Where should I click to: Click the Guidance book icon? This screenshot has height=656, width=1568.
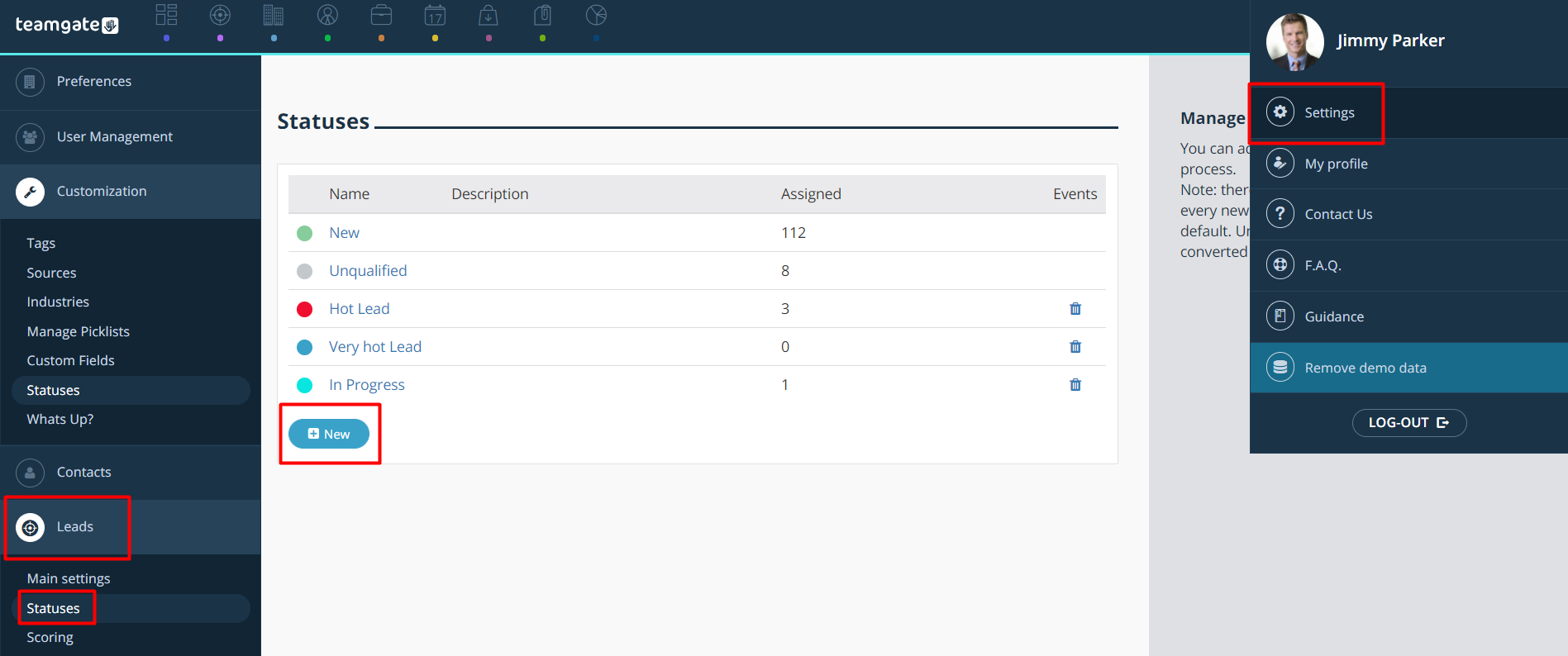(1280, 316)
